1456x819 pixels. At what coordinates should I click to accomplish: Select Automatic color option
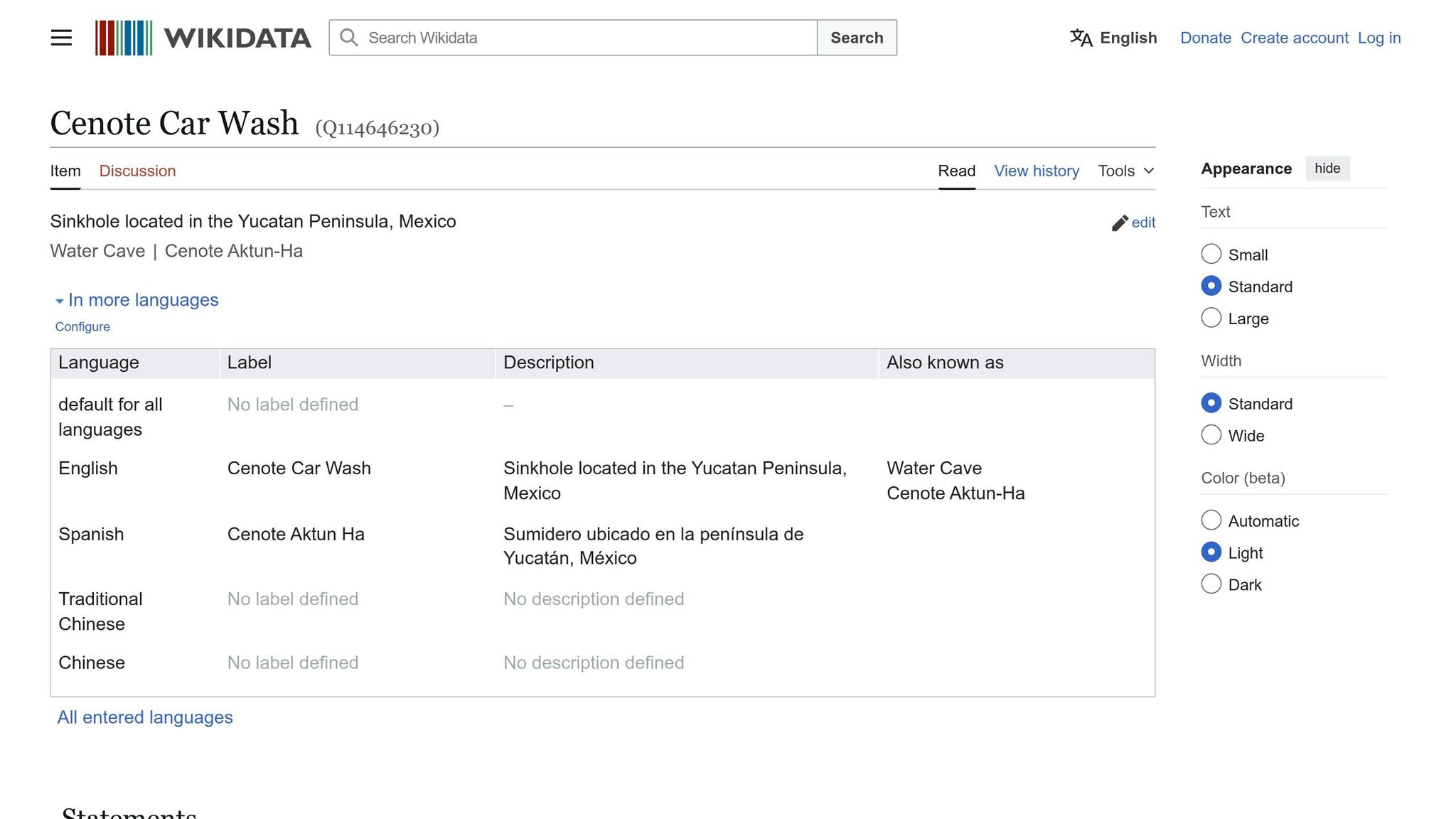coord(1211,520)
